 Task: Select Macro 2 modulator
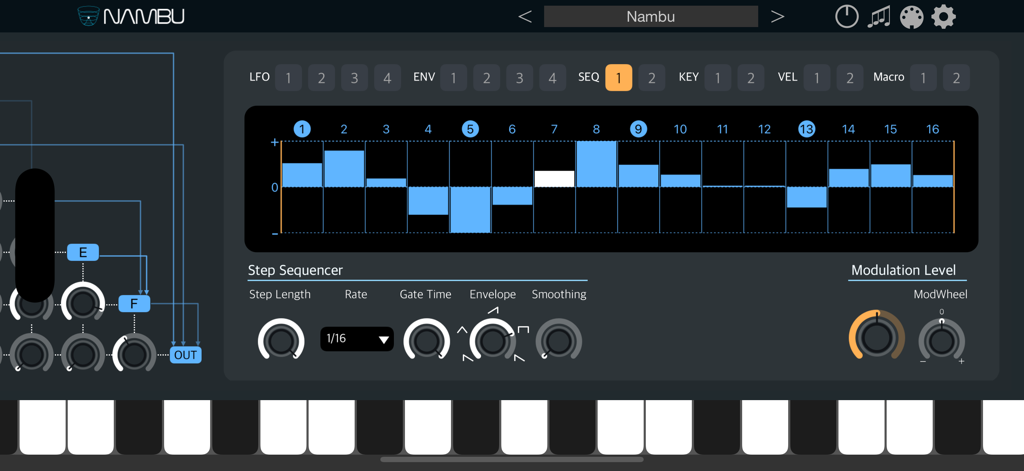[x=957, y=78]
